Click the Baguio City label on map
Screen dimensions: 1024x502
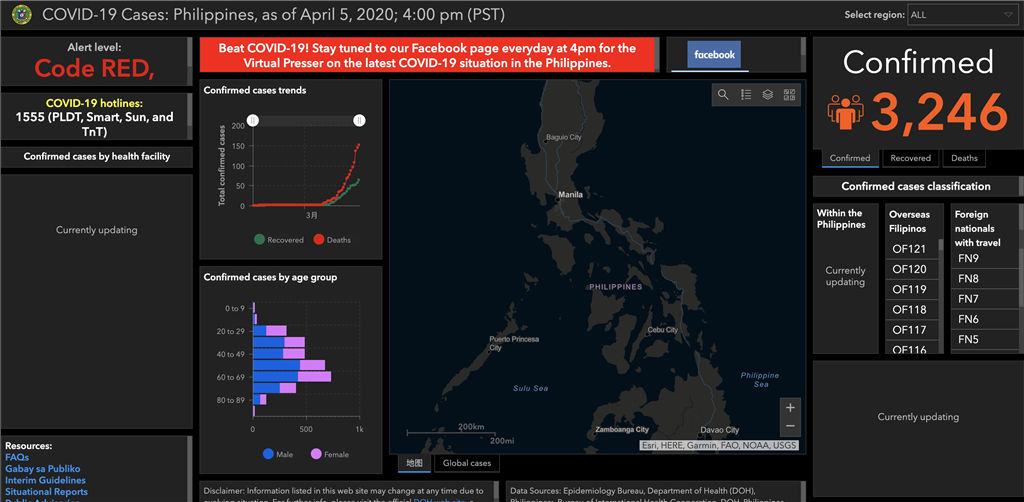[x=564, y=138]
